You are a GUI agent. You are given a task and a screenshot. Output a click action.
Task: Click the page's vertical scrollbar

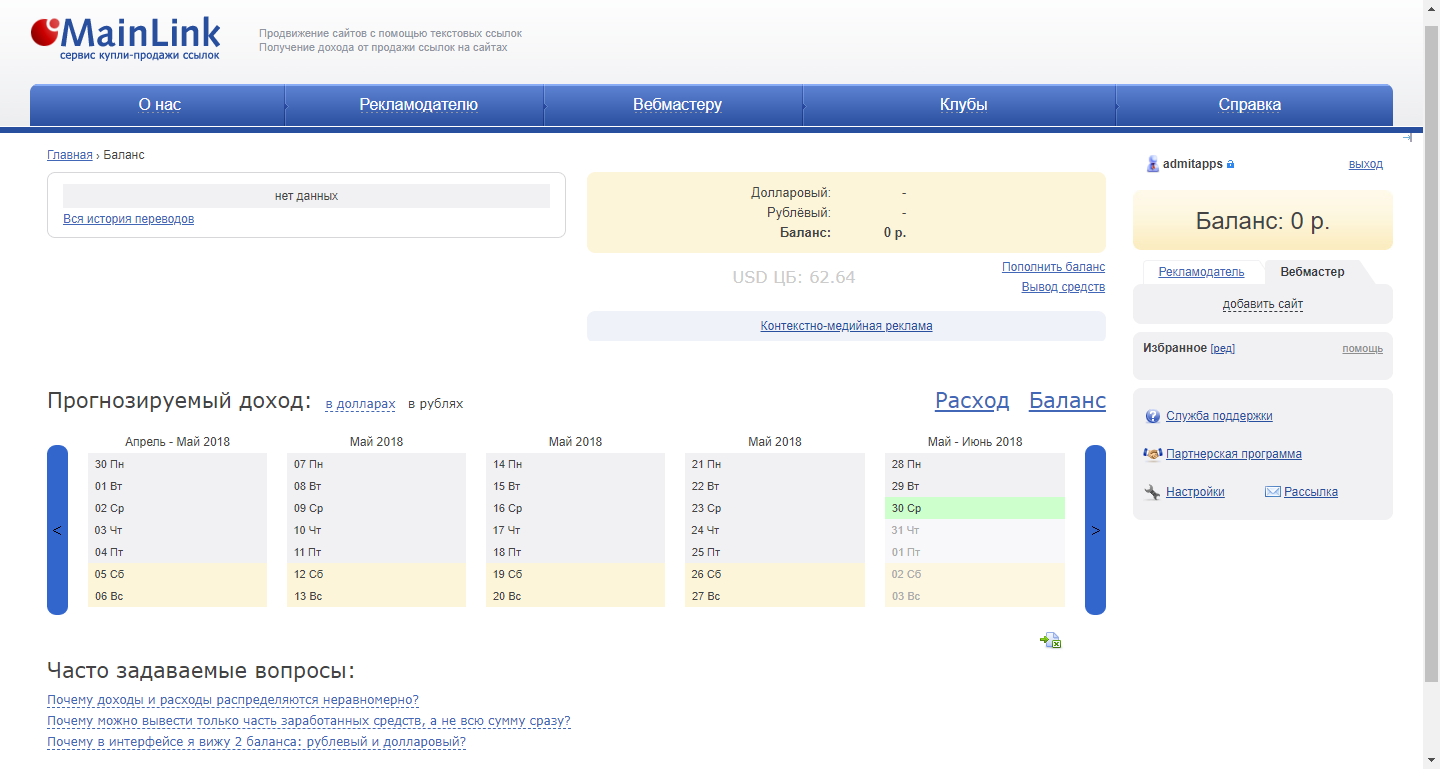click(1431, 350)
